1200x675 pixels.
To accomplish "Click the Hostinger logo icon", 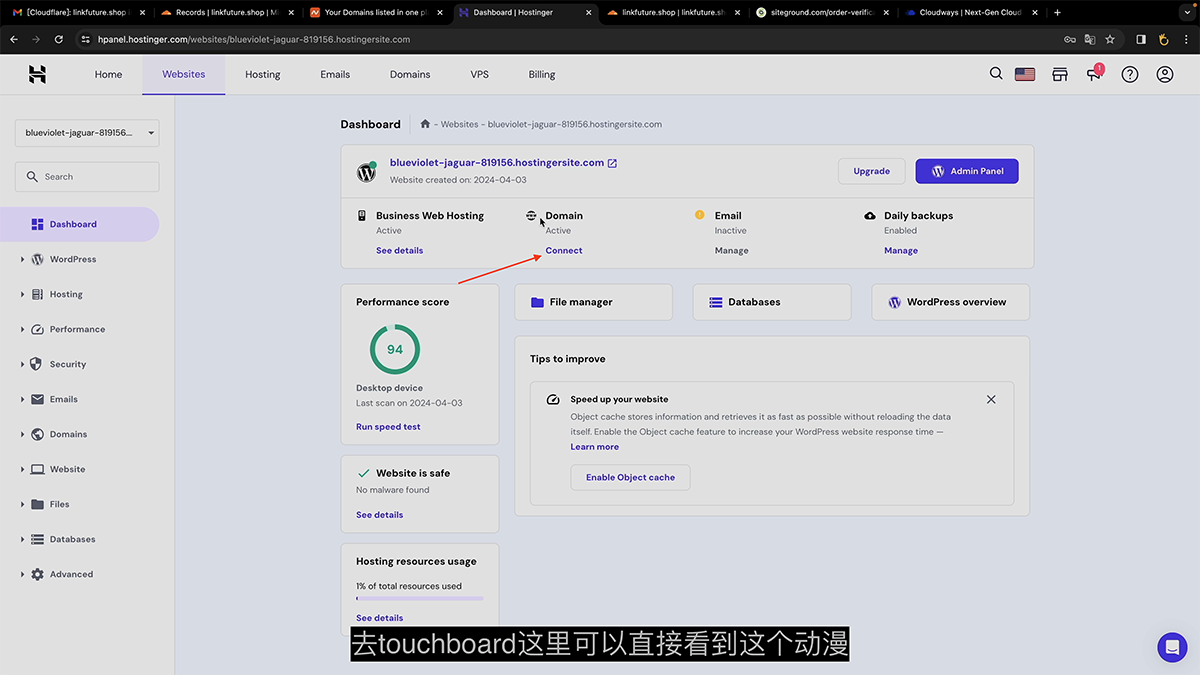I will click(37, 74).
